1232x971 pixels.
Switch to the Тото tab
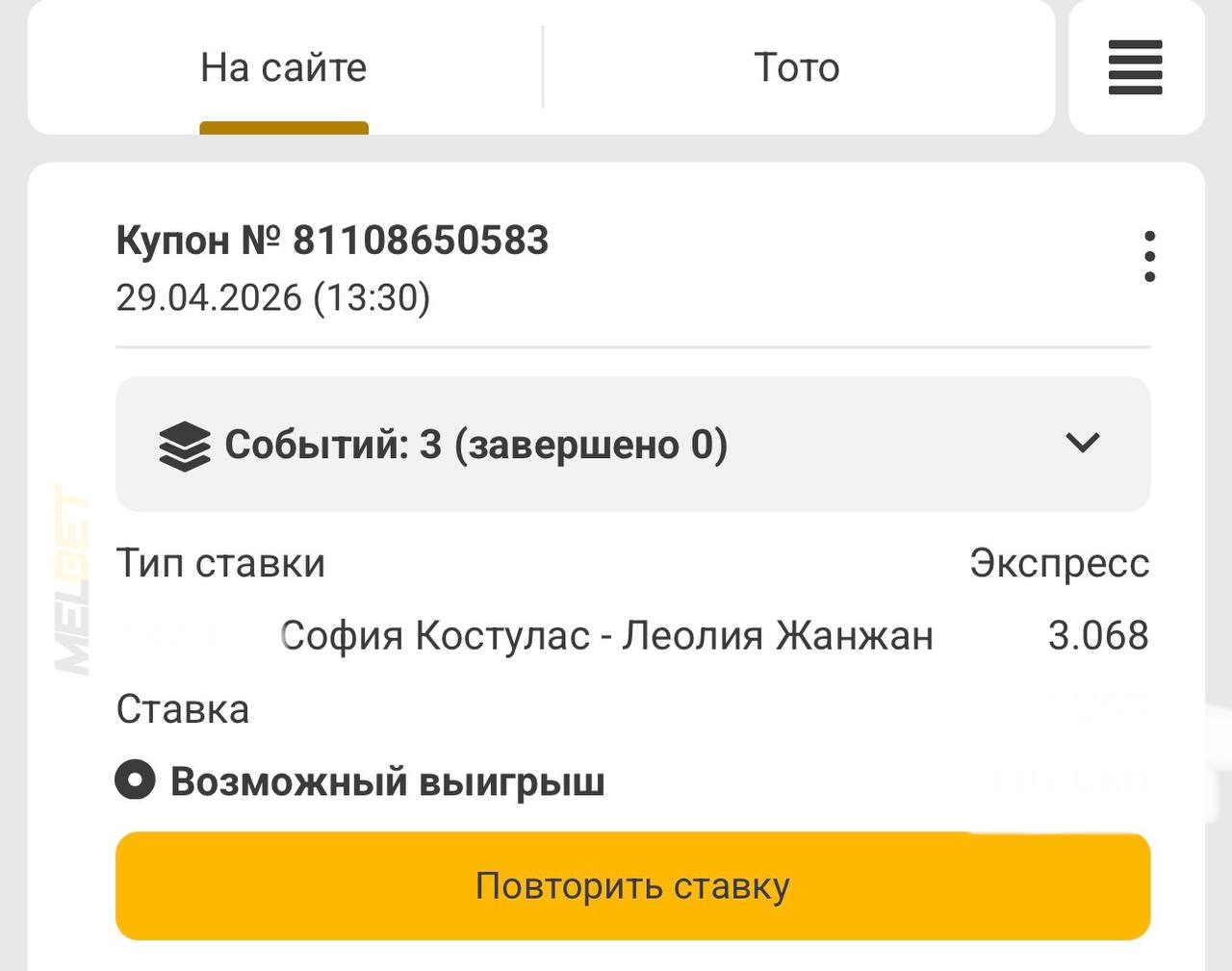click(797, 67)
